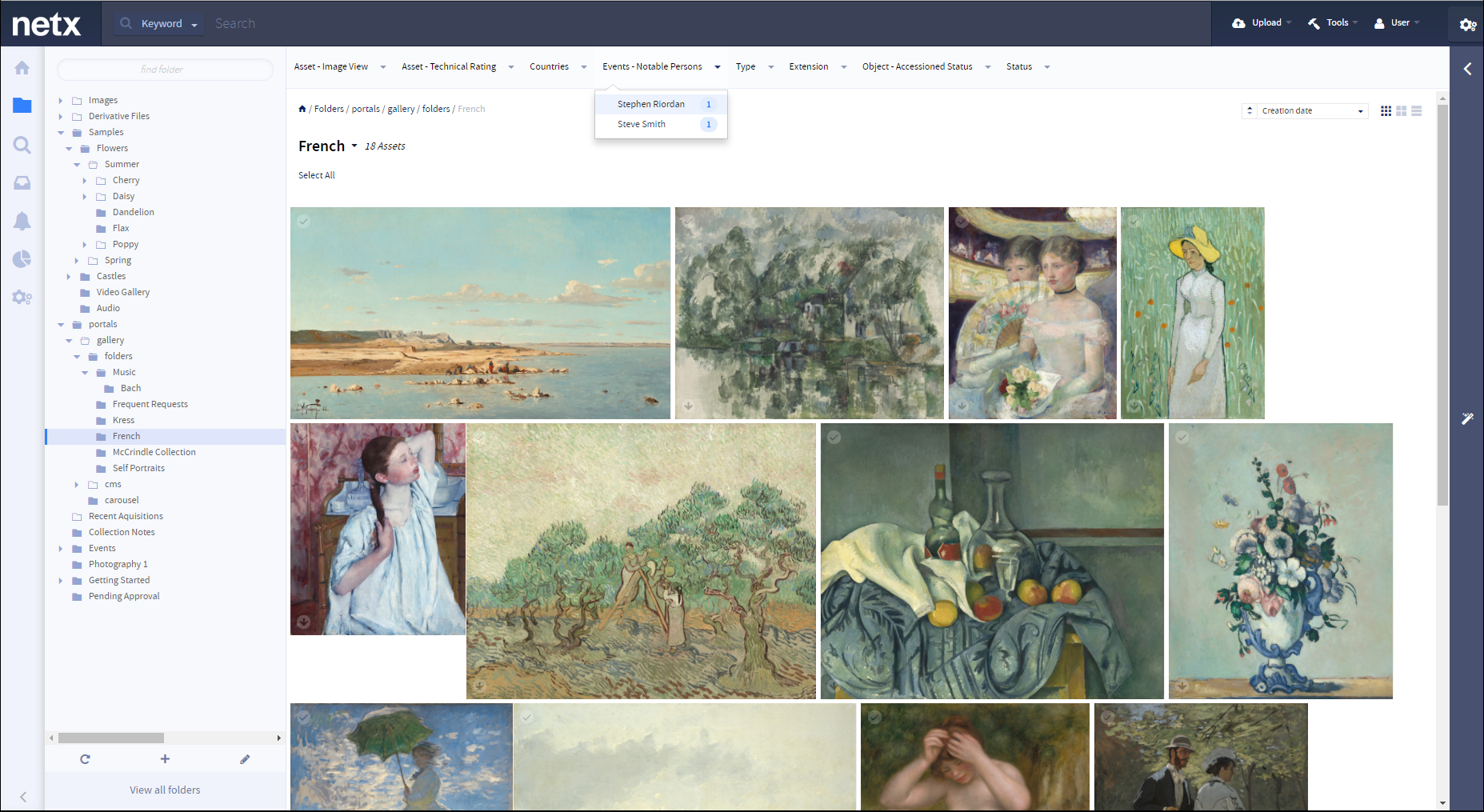Click download arrow on Cezanne landscape thumbnail
The width and height of the screenshot is (1484, 812).
(688, 406)
